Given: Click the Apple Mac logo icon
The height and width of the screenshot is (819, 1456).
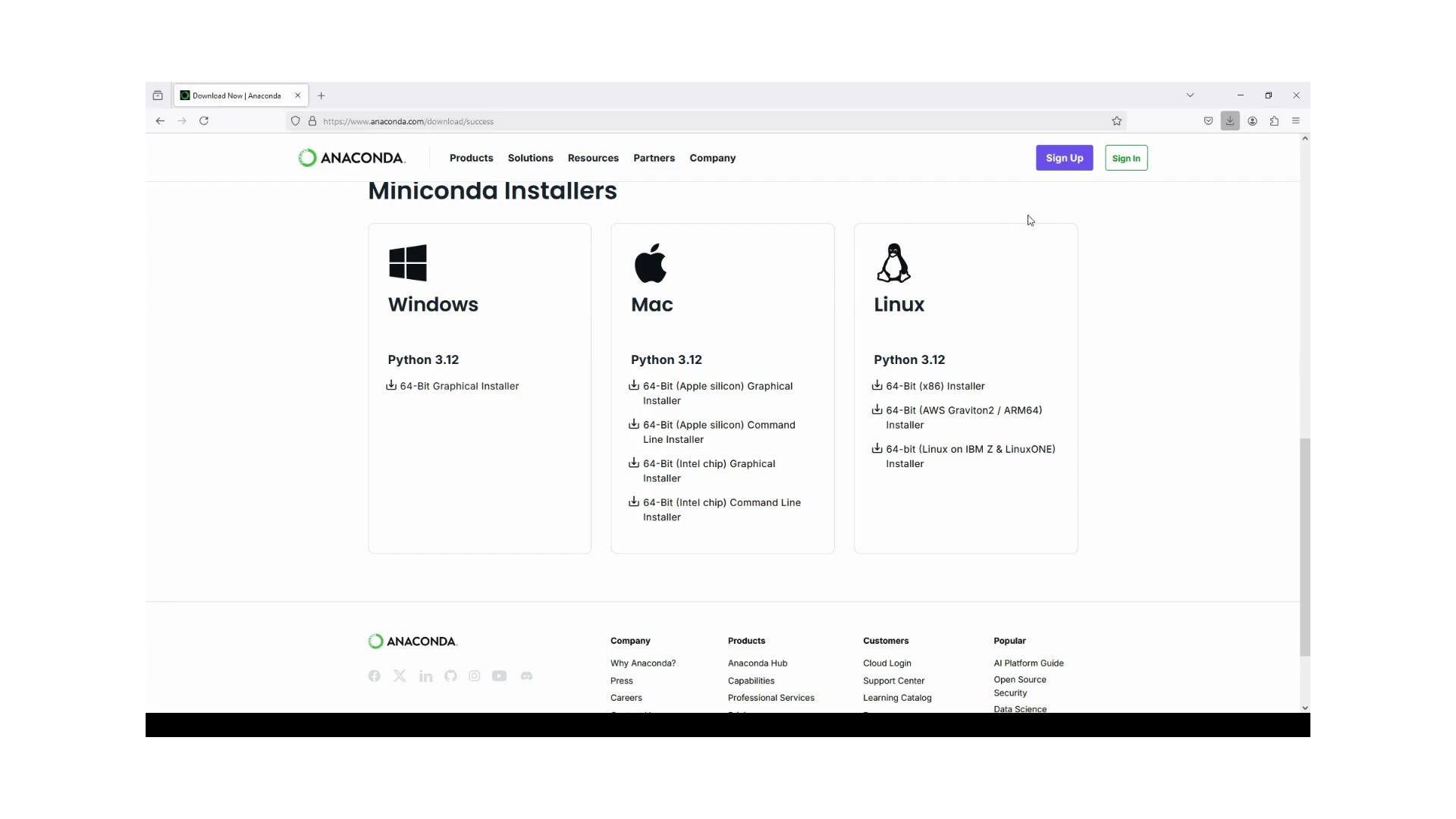Looking at the screenshot, I should [x=651, y=263].
